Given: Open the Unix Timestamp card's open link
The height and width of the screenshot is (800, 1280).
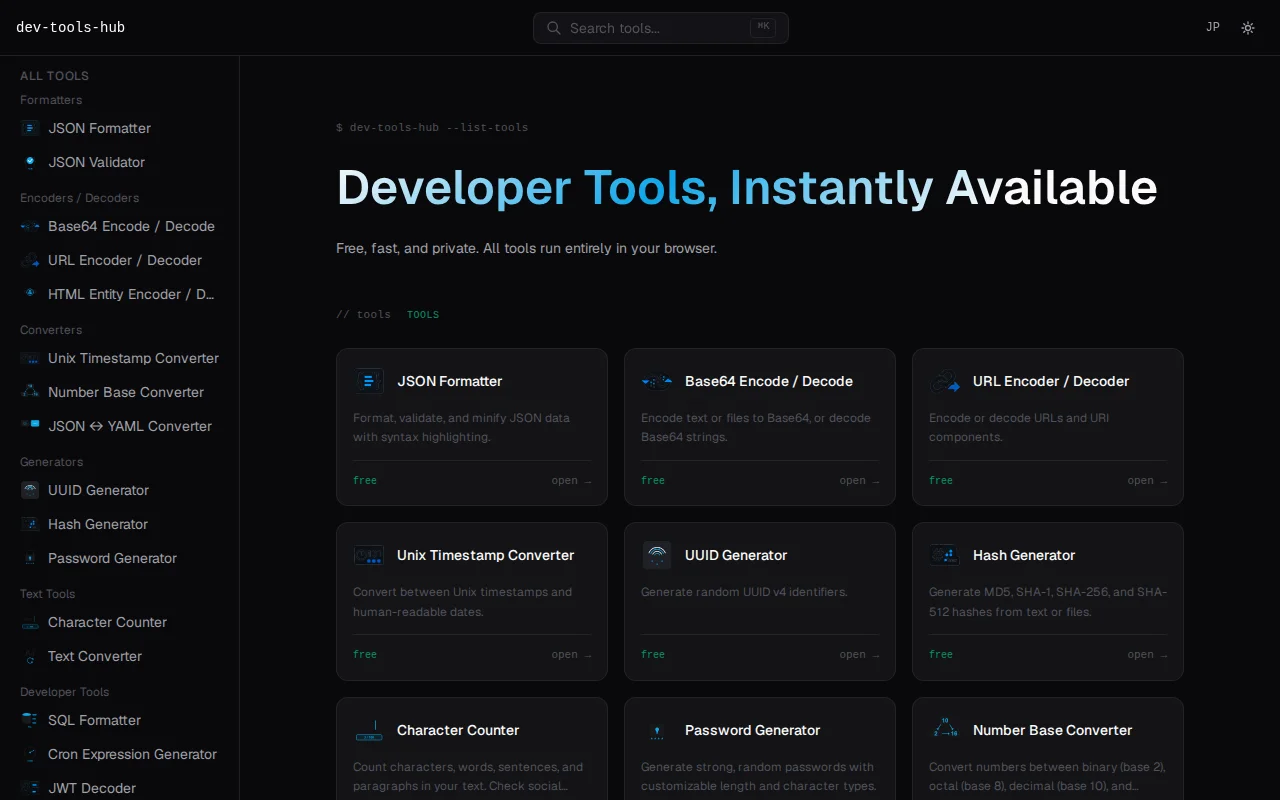Looking at the screenshot, I should click(571, 655).
